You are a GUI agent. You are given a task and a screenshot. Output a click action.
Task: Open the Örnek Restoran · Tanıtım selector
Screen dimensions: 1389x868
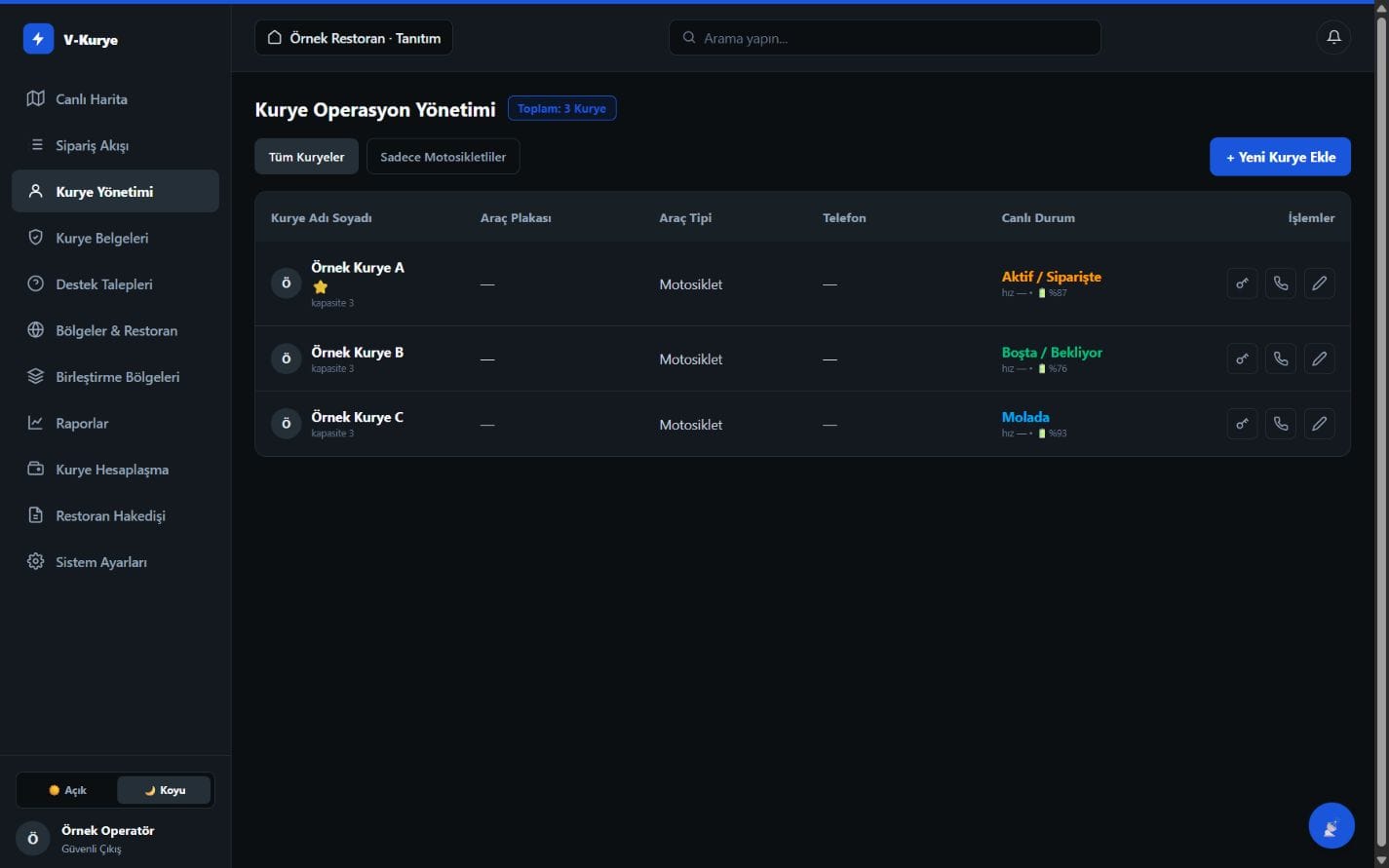354,38
